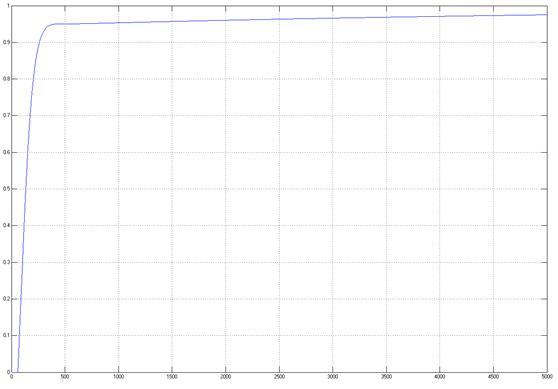Select the 1500 x-axis tick label
Viewport: 558px width, 389px height.
pos(172,377)
